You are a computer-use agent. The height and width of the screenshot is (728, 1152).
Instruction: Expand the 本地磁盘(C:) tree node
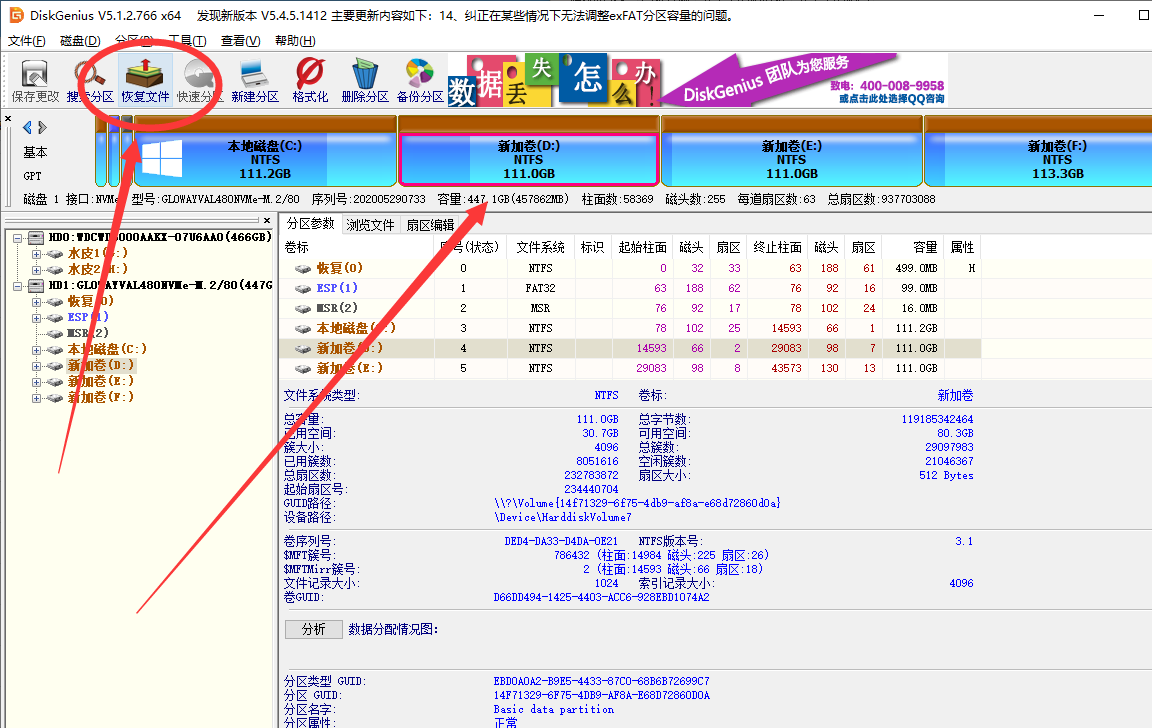pyautogui.click(x=36, y=350)
